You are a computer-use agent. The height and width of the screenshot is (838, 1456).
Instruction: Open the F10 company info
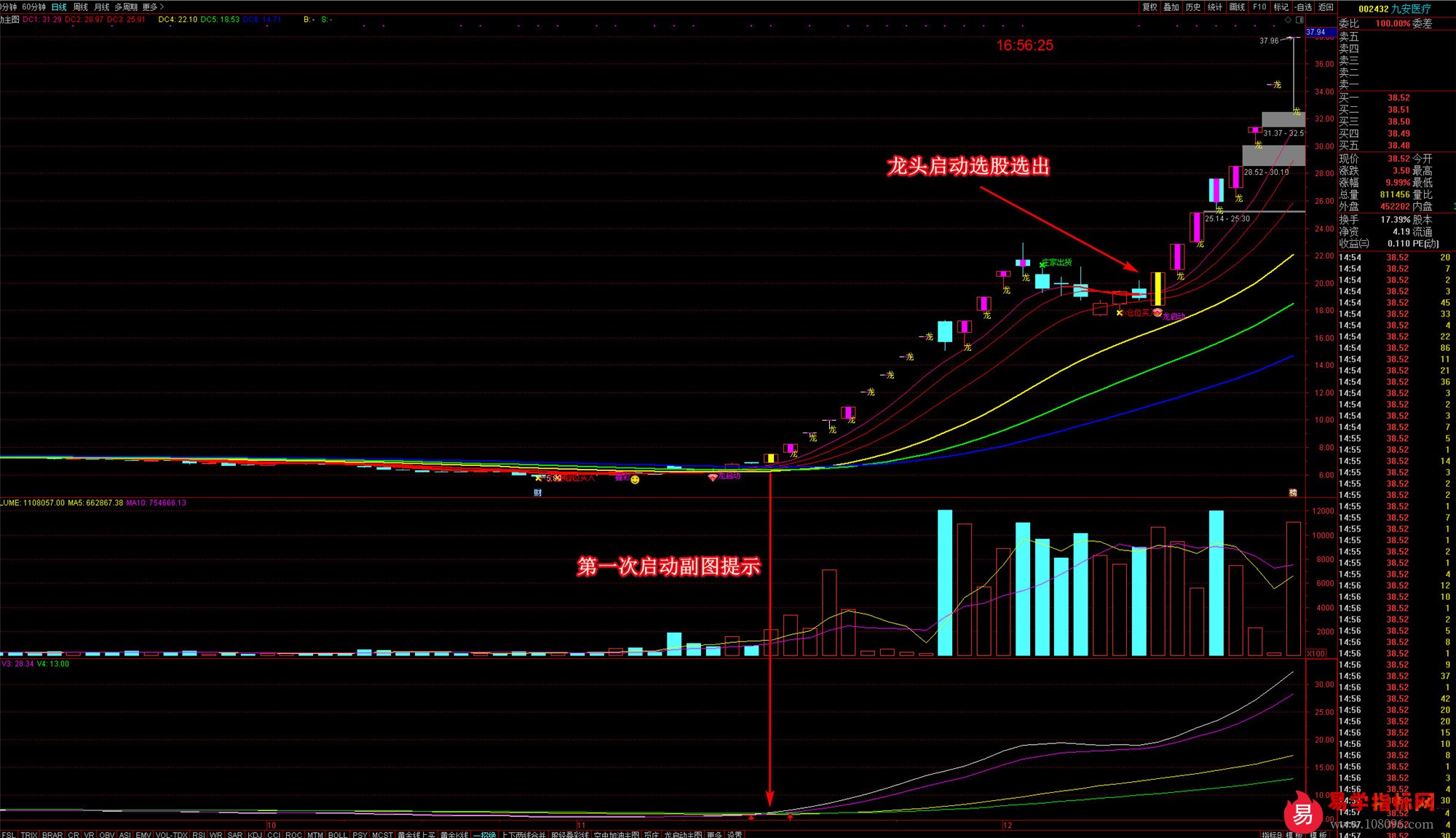[x=1259, y=7]
